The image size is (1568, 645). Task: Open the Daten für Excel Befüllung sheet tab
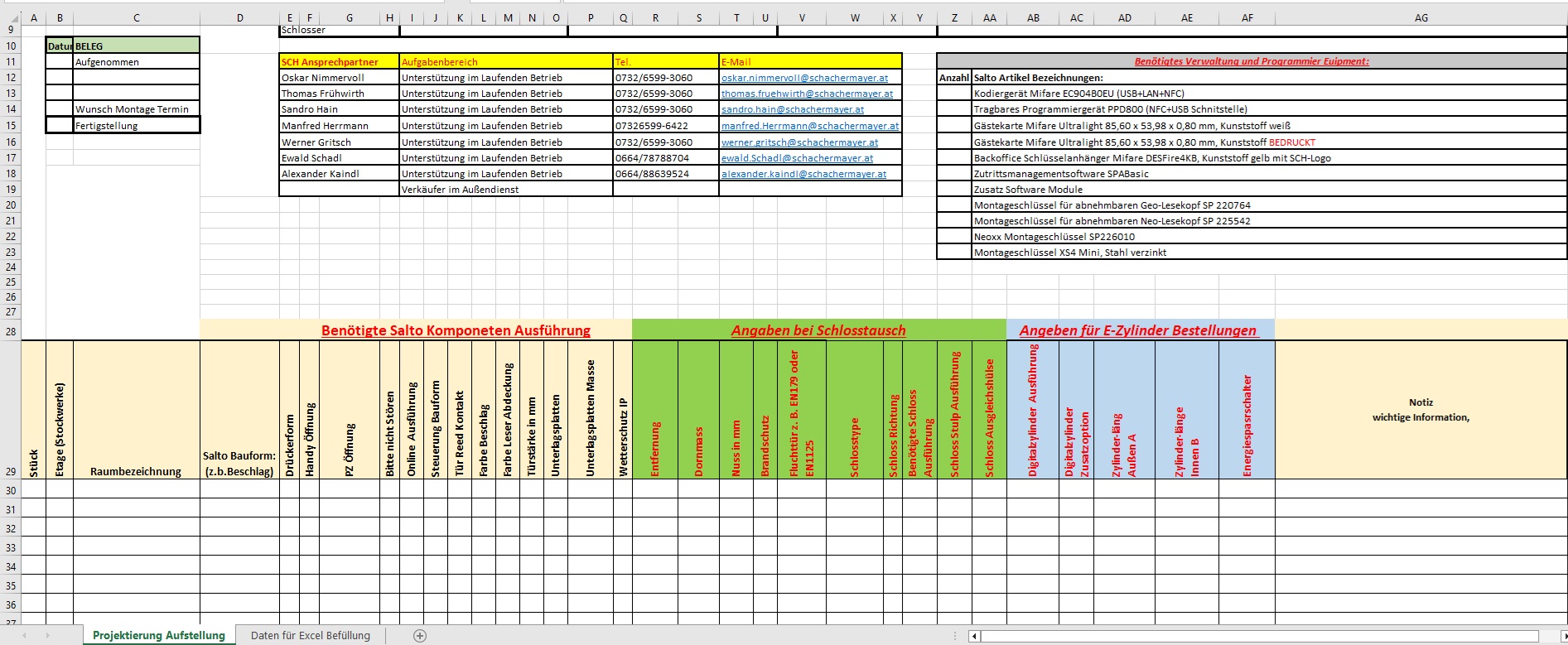[311, 636]
